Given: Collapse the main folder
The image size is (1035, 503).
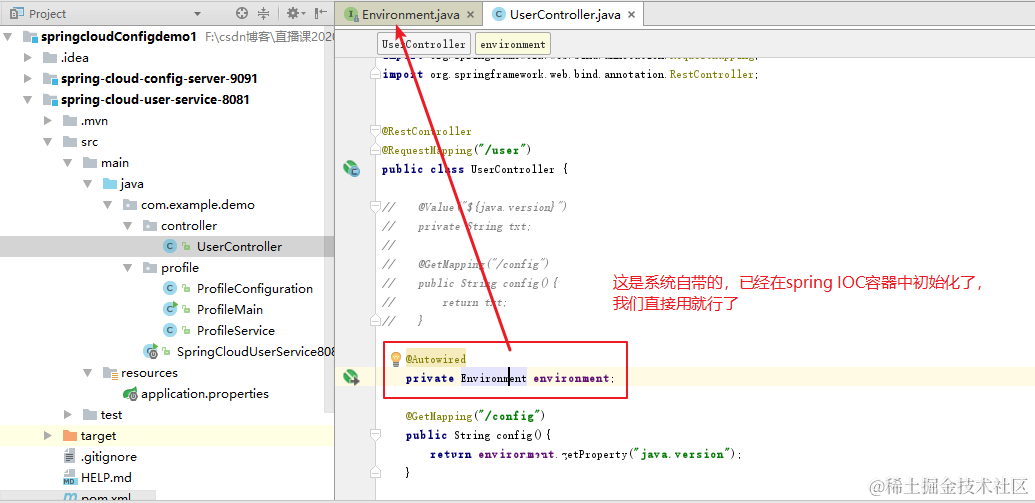Looking at the screenshot, I should pyautogui.click(x=67, y=162).
